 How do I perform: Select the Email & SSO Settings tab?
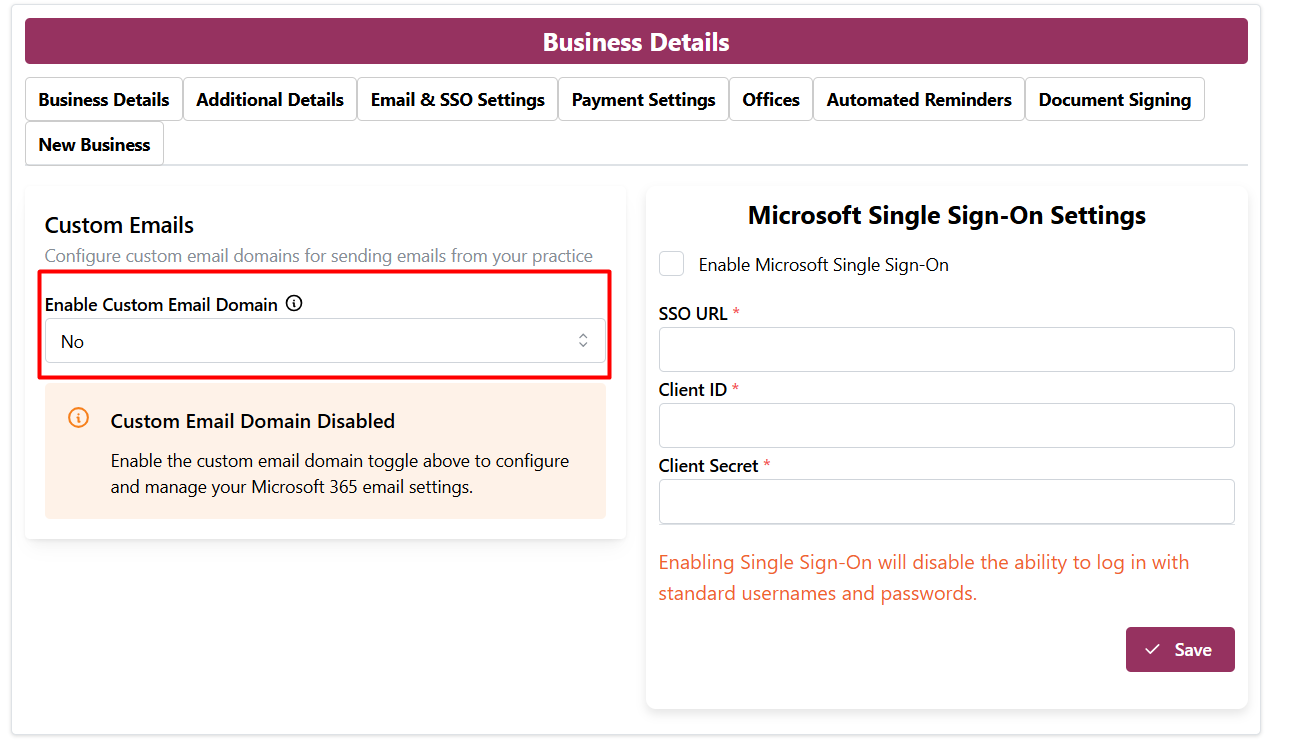[457, 100]
